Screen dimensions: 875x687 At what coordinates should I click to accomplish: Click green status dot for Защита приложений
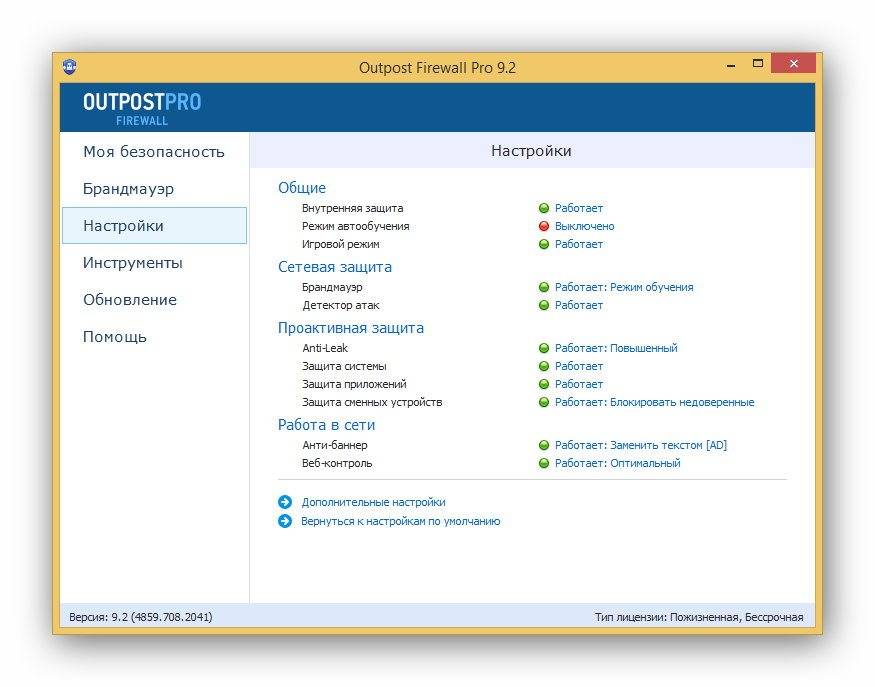click(544, 384)
